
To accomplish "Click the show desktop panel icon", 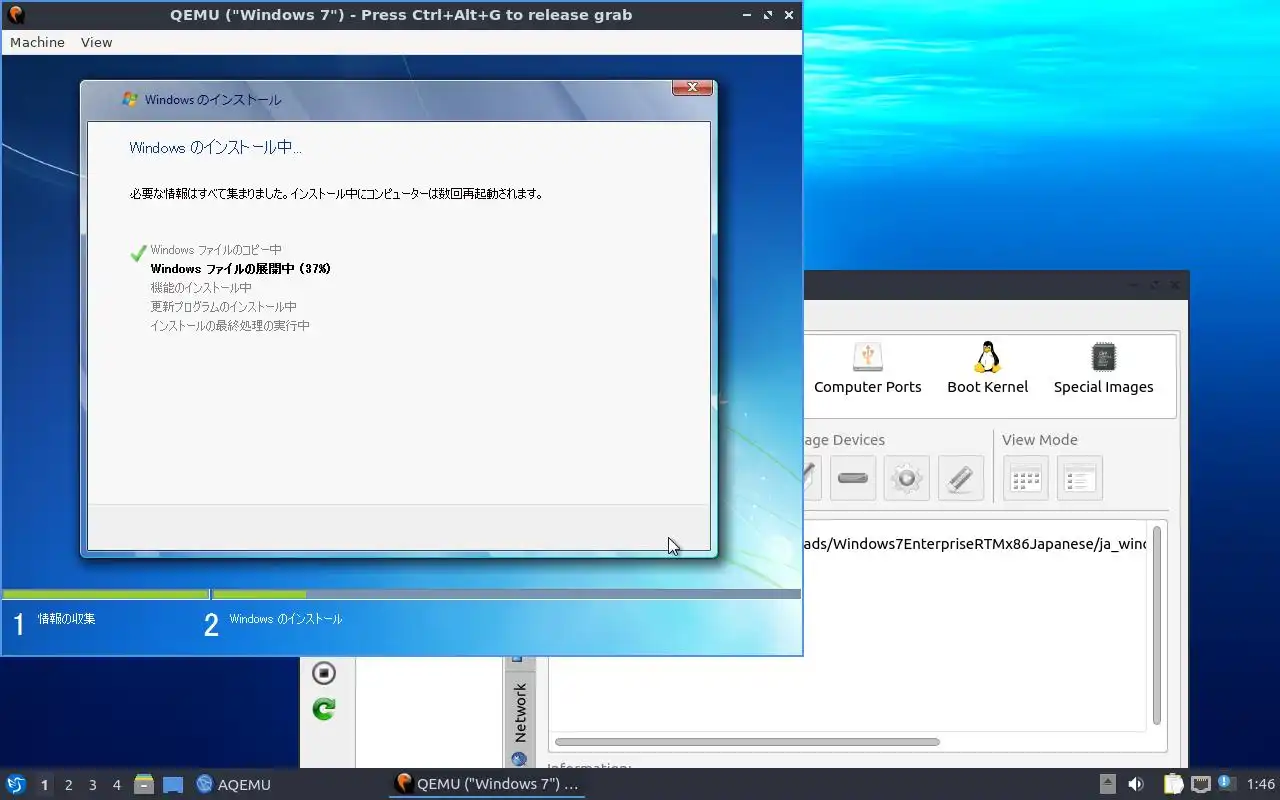I will coord(173,785).
